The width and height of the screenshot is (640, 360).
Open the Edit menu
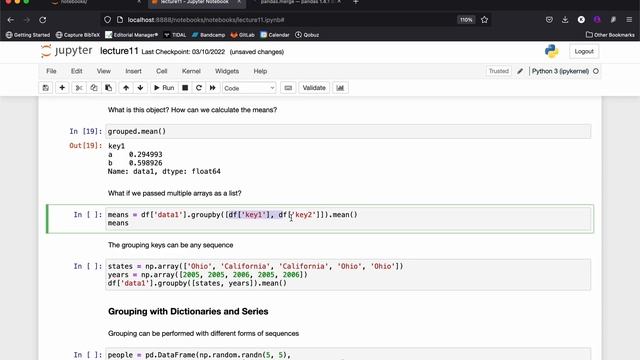coord(77,71)
